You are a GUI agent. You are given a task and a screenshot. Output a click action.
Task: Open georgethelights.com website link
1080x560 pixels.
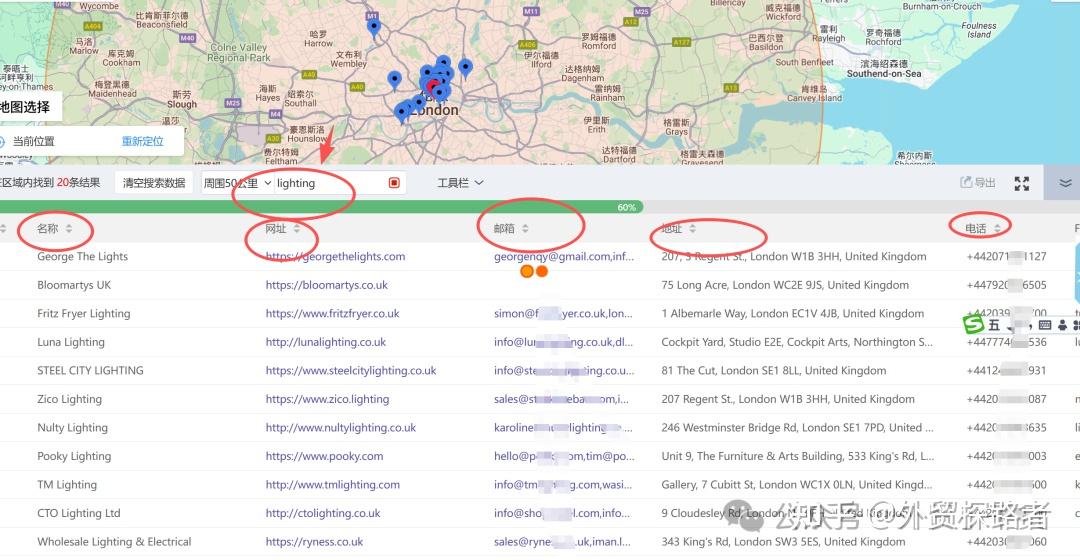click(335, 256)
